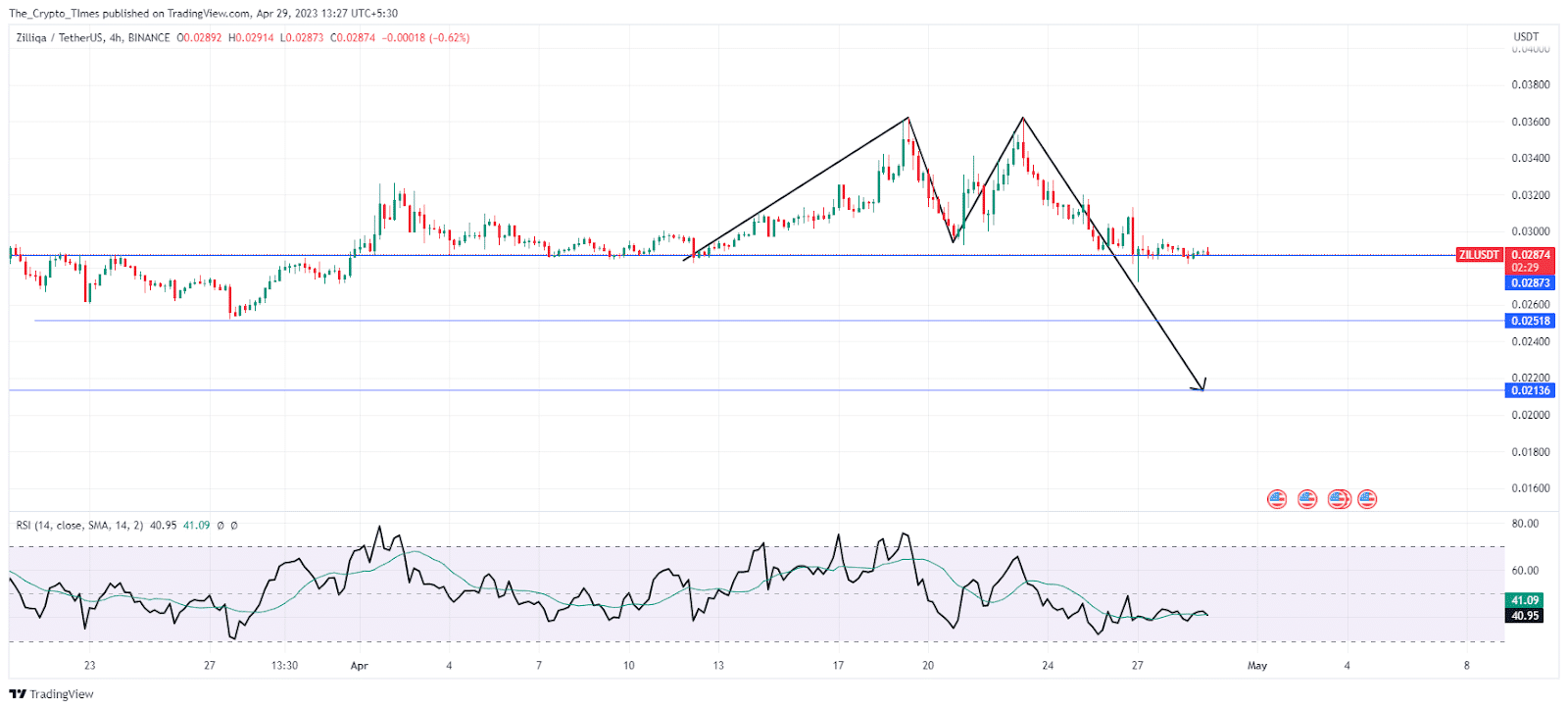
Task: Click the 0.03000 price axis label
Action: tap(1531, 232)
